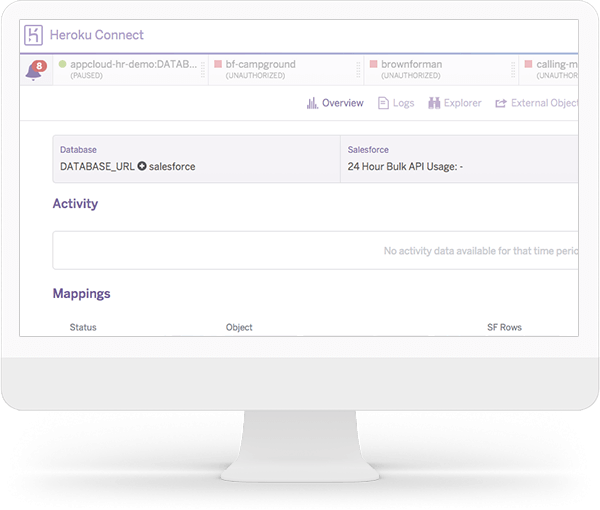Viewport: 600px width, 510px height.
Task: Grab the drag handle on the bf-campground tab
Action: click(358, 70)
